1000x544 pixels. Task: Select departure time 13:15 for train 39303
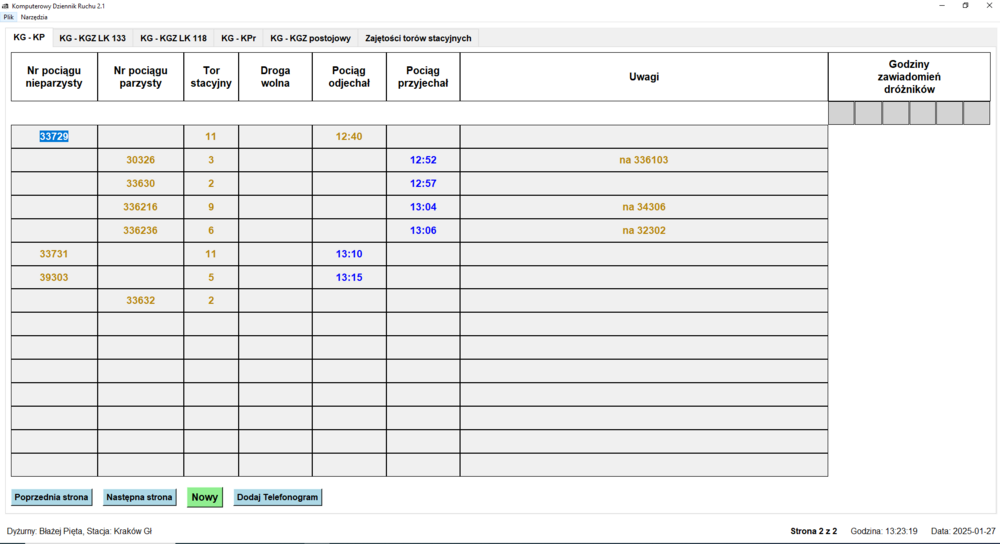click(349, 277)
